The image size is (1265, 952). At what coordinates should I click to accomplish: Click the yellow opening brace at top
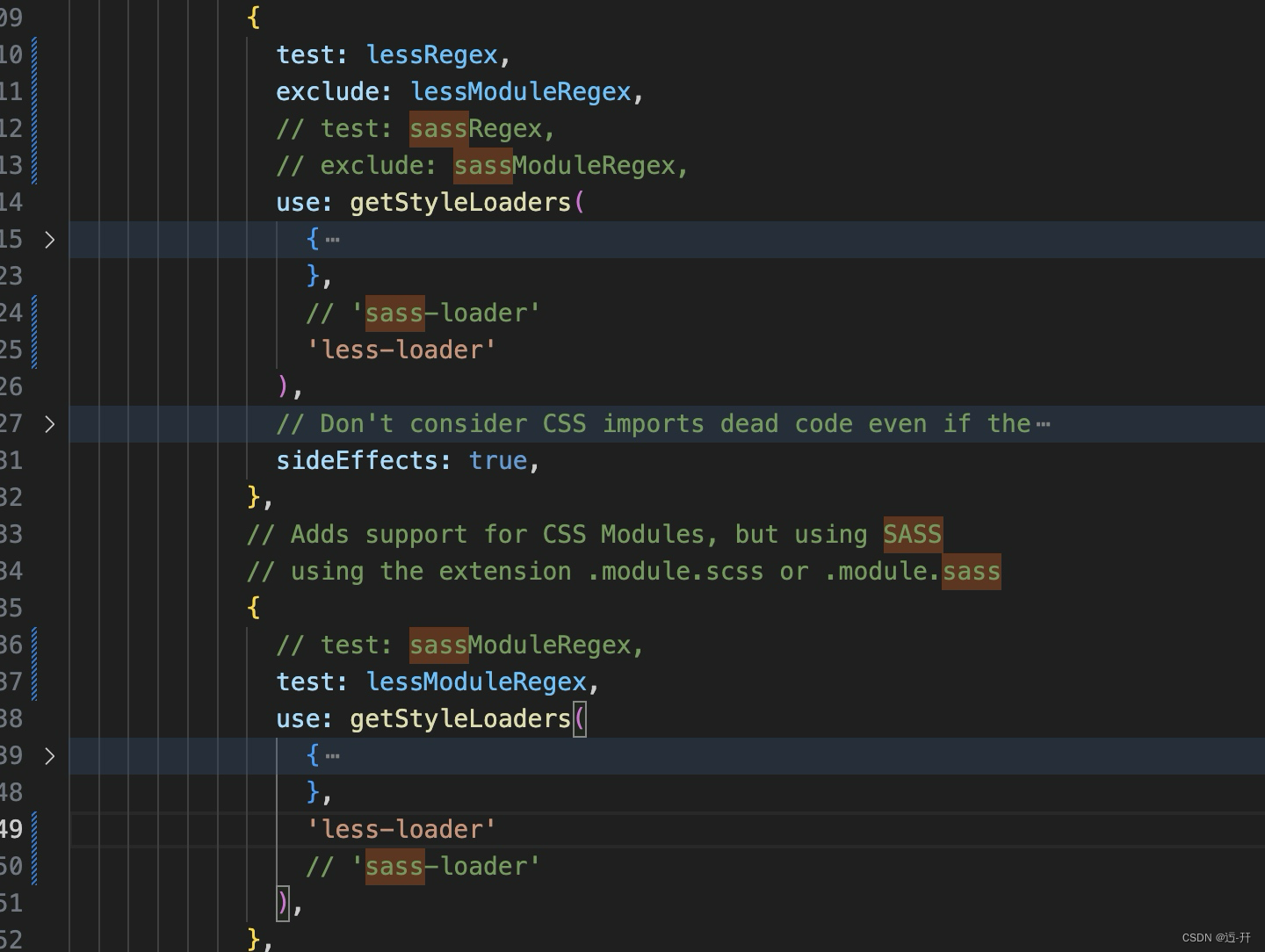click(x=254, y=18)
